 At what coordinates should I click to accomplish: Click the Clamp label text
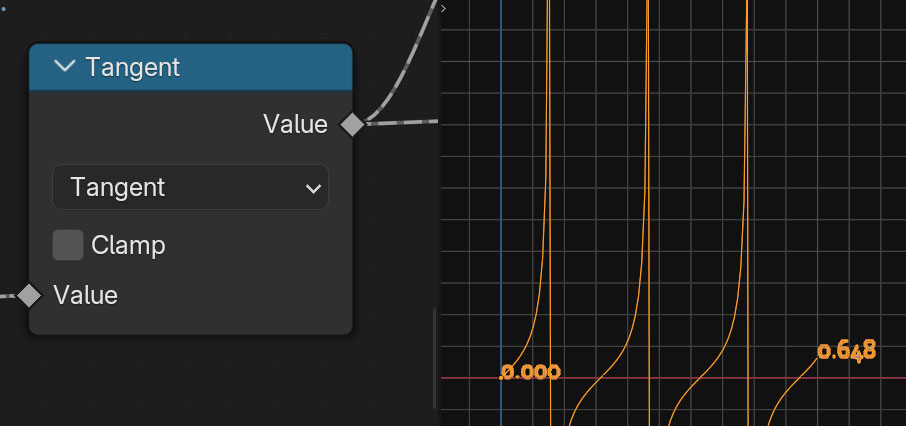pos(128,246)
